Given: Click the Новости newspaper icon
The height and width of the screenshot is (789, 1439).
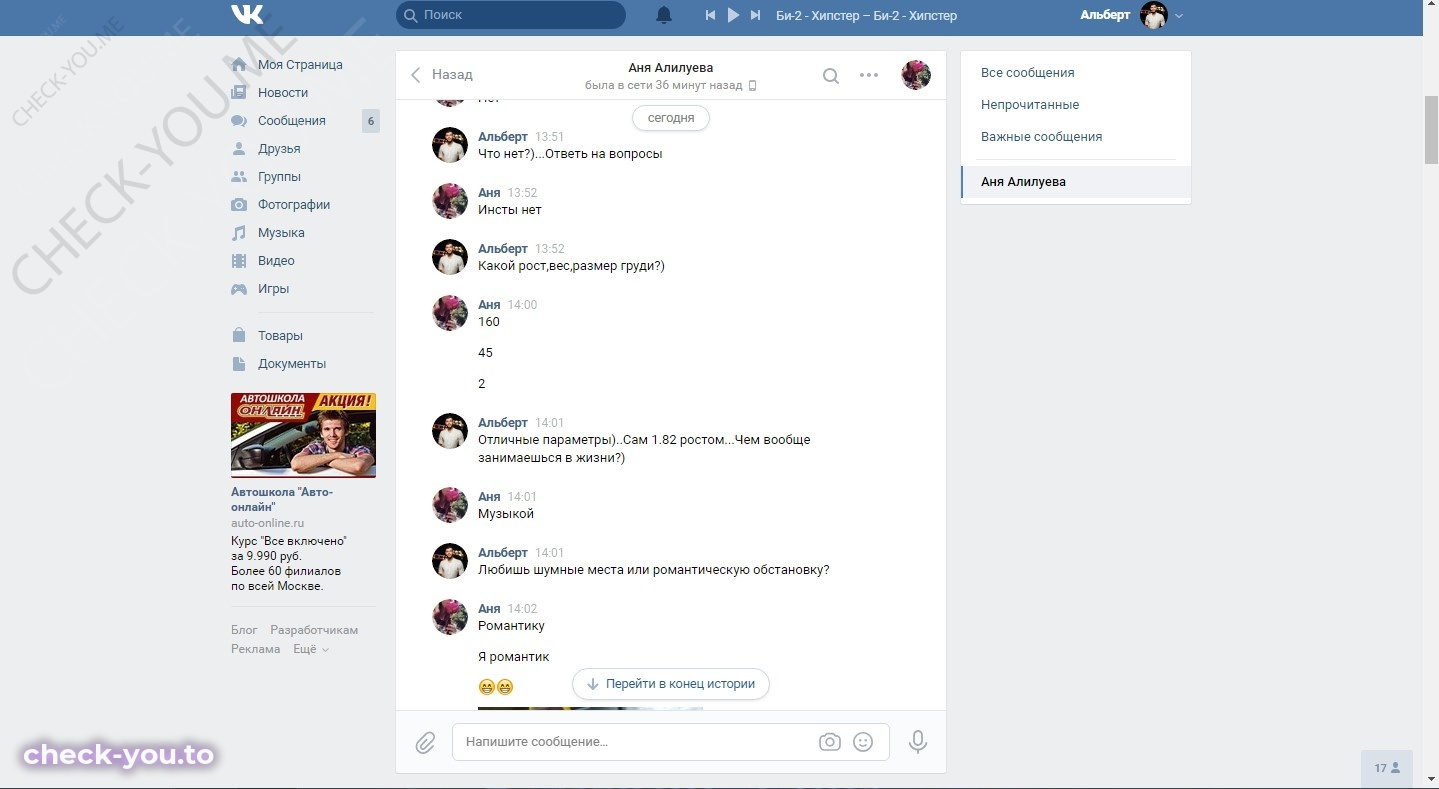Looking at the screenshot, I should [x=239, y=92].
